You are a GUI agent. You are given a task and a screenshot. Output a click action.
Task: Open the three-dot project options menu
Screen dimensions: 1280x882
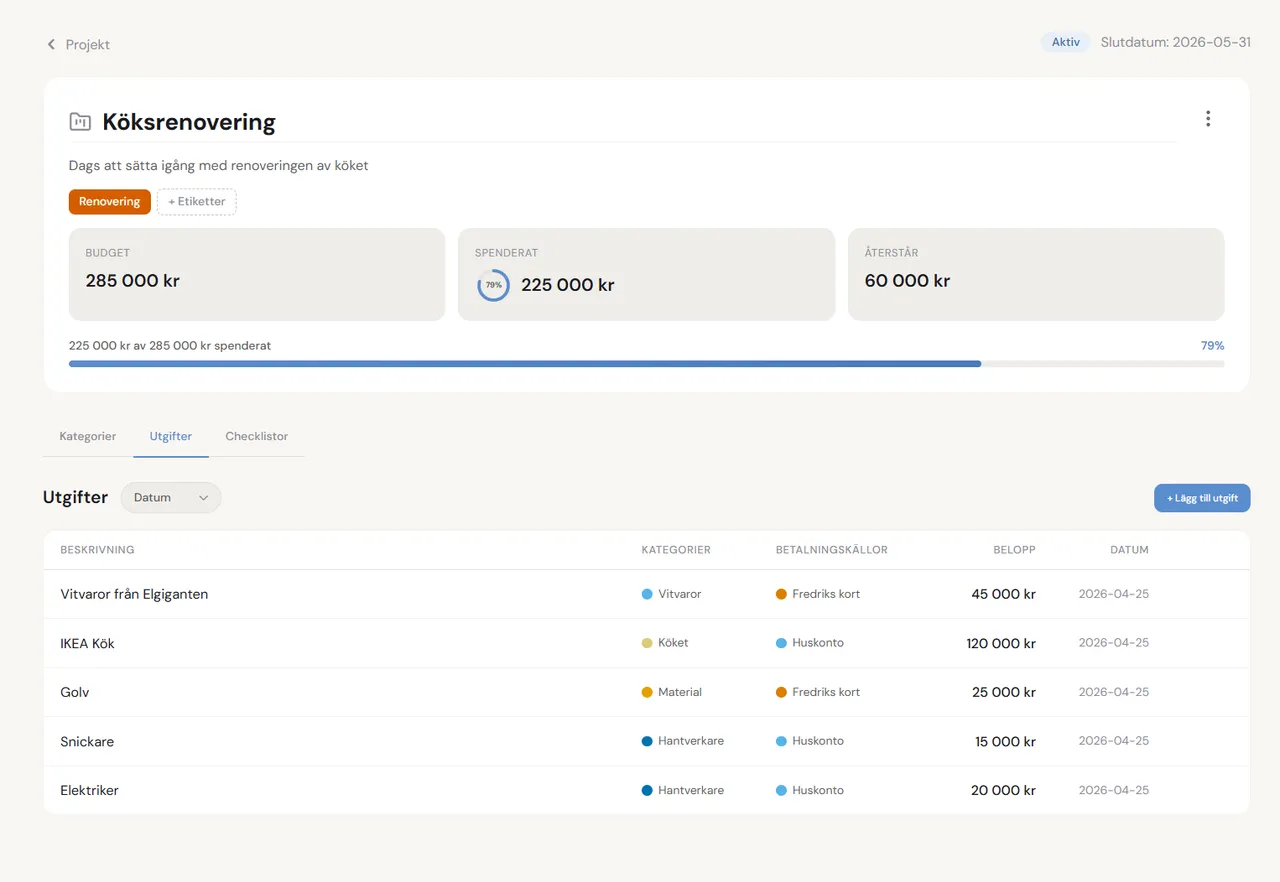[x=1208, y=119]
